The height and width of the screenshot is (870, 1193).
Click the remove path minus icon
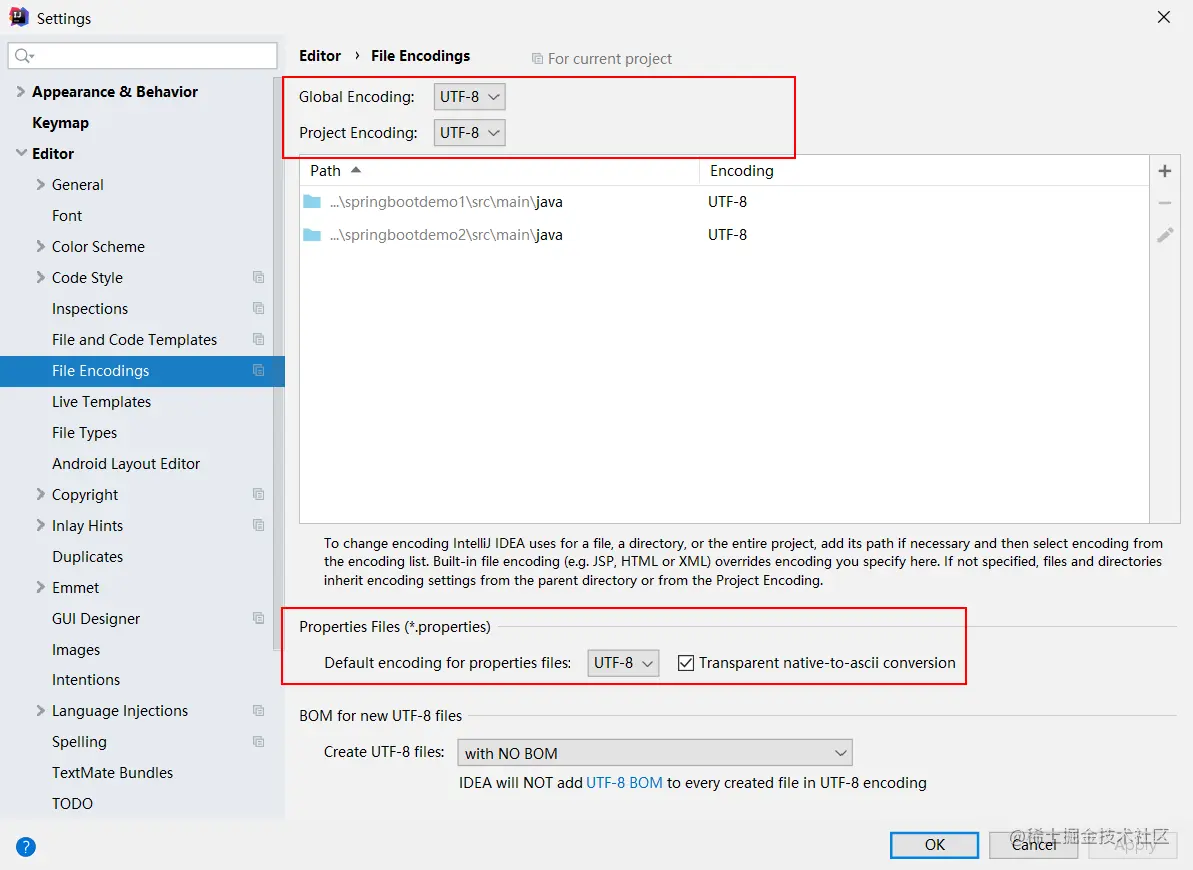coord(1164,203)
